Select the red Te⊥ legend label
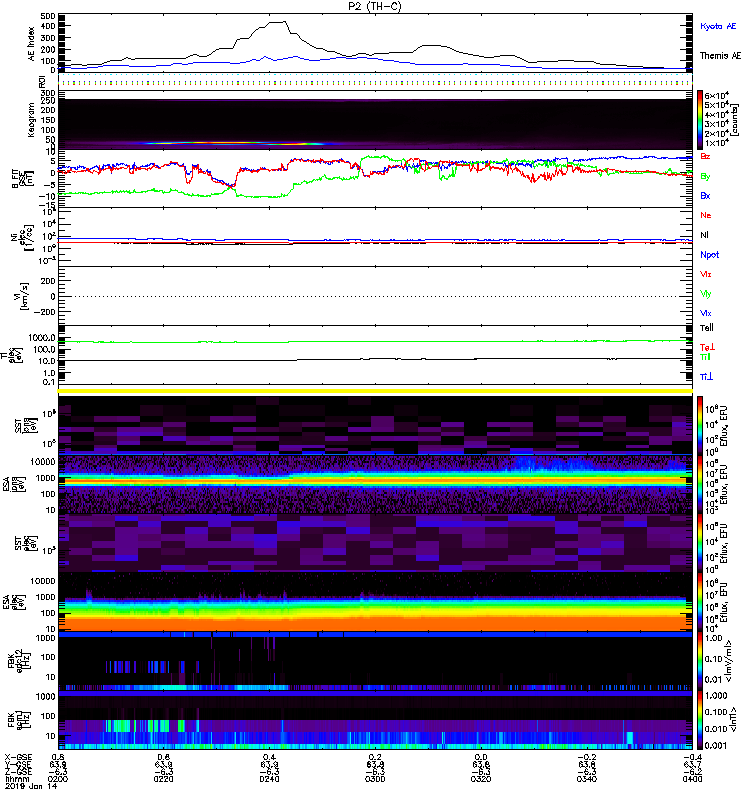The height and width of the screenshot is (800, 750). (707, 347)
